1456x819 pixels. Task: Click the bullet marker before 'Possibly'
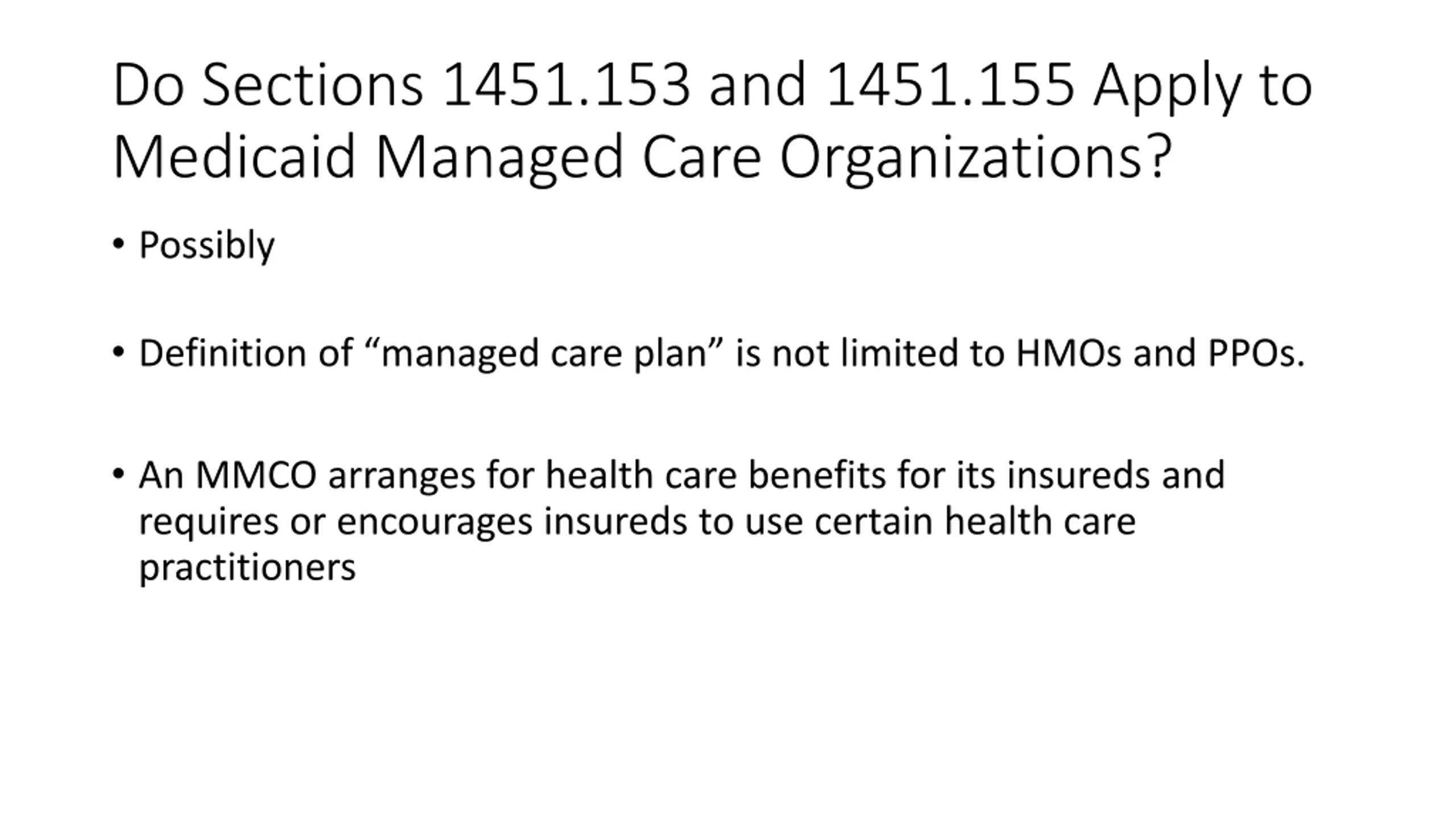point(118,244)
